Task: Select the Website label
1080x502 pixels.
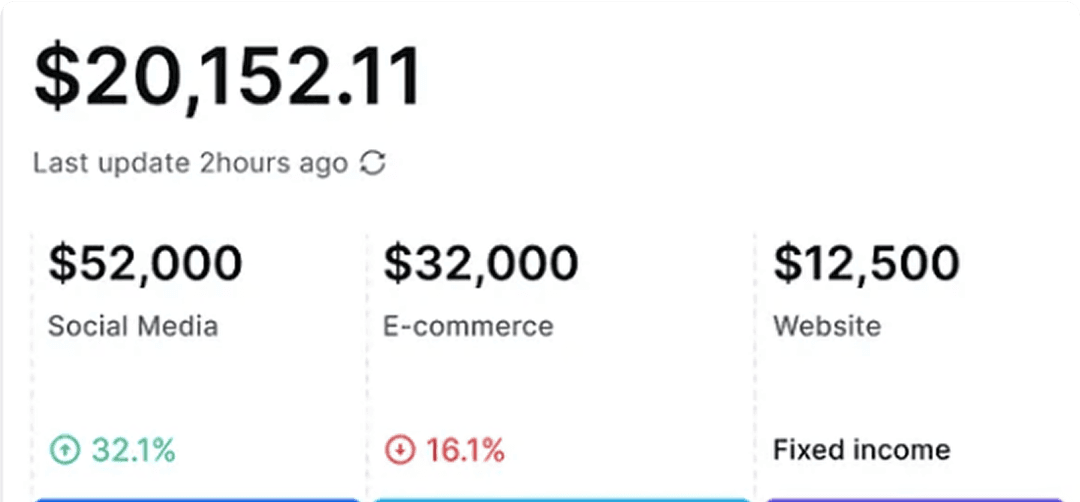Action: coord(827,326)
